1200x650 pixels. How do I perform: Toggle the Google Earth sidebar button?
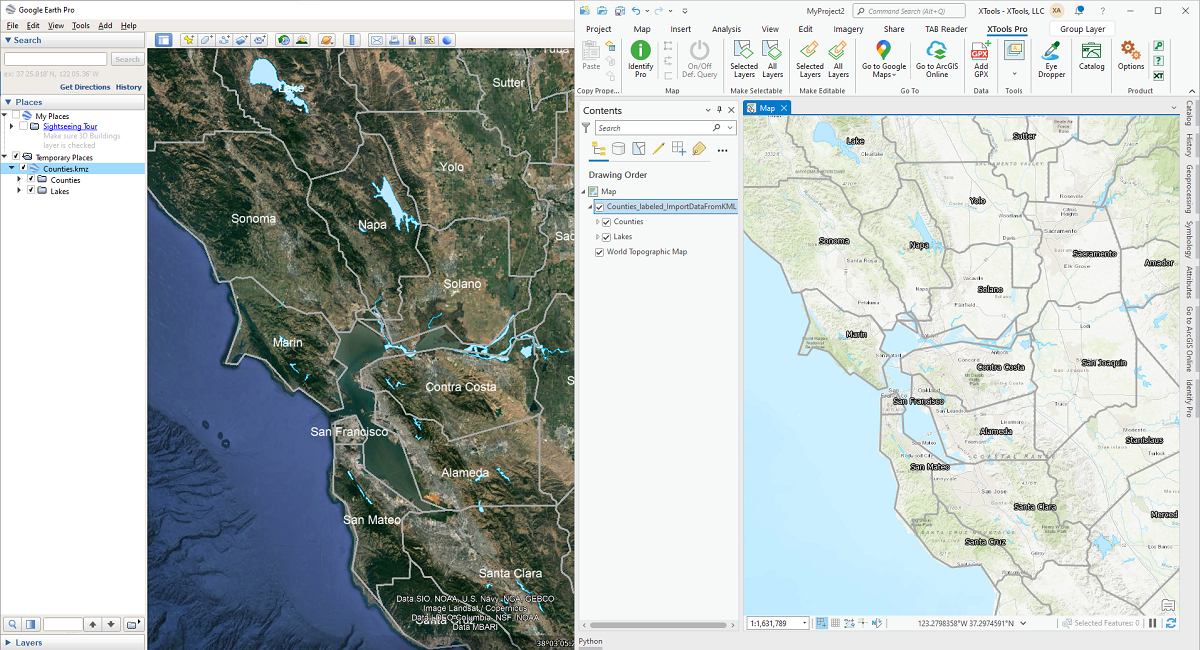[x=163, y=40]
